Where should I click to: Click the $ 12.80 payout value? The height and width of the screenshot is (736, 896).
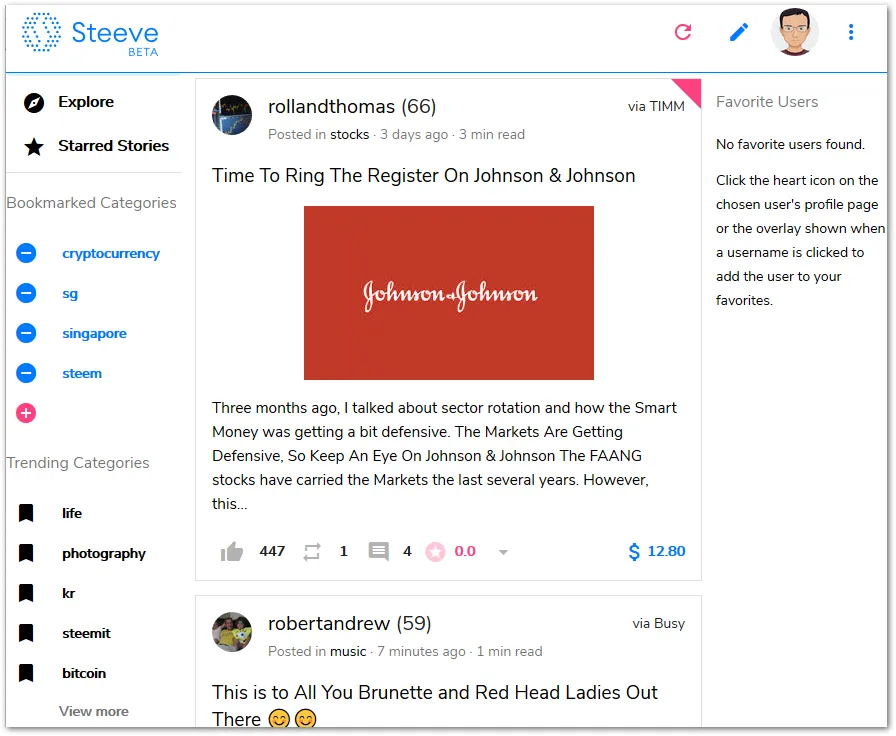[x=657, y=551]
